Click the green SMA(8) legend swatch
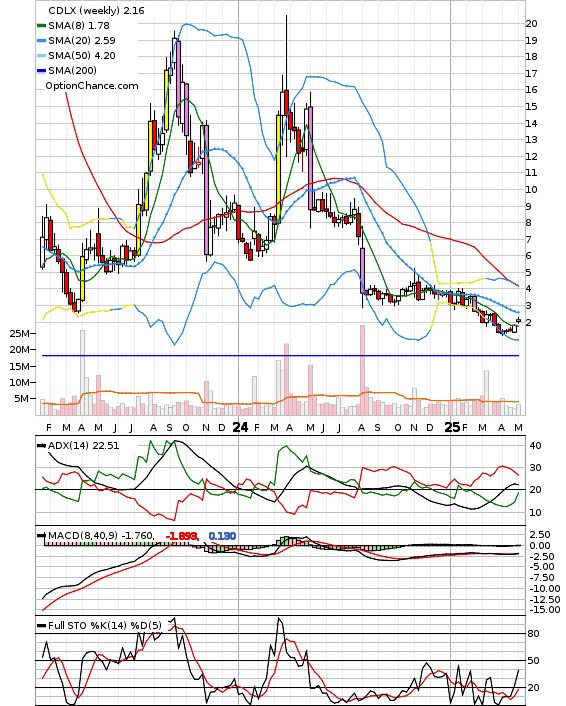The height and width of the screenshot is (706, 566). pos(41,26)
